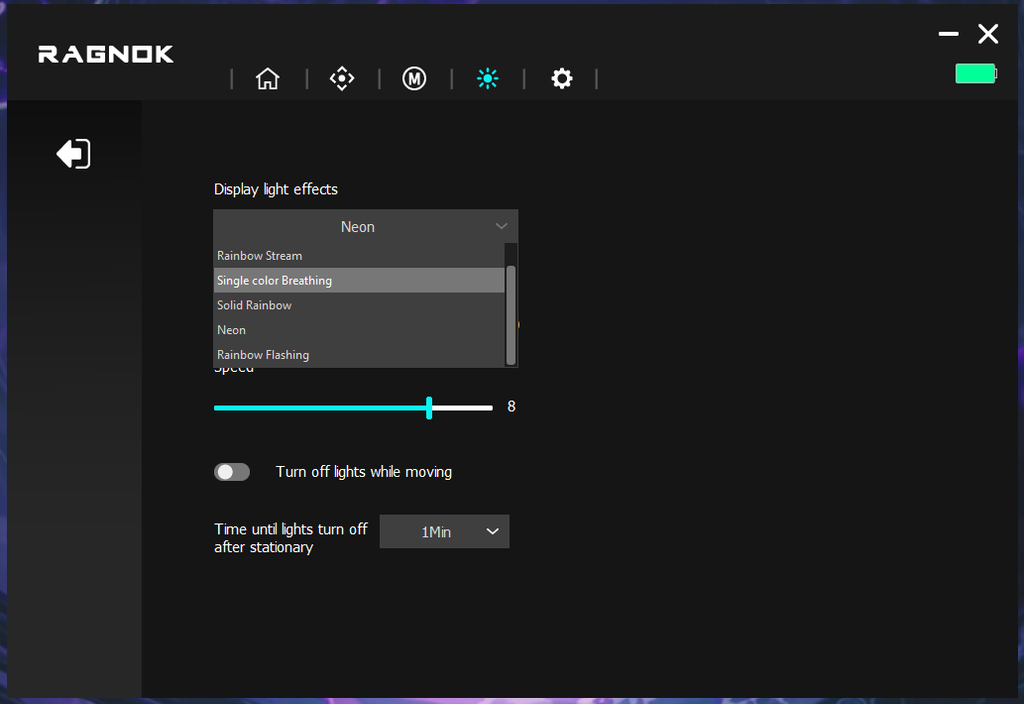The image size is (1024, 704).
Task: Click the RAGNOK logo
Action: pyautogui.click(x=106, y=54)
